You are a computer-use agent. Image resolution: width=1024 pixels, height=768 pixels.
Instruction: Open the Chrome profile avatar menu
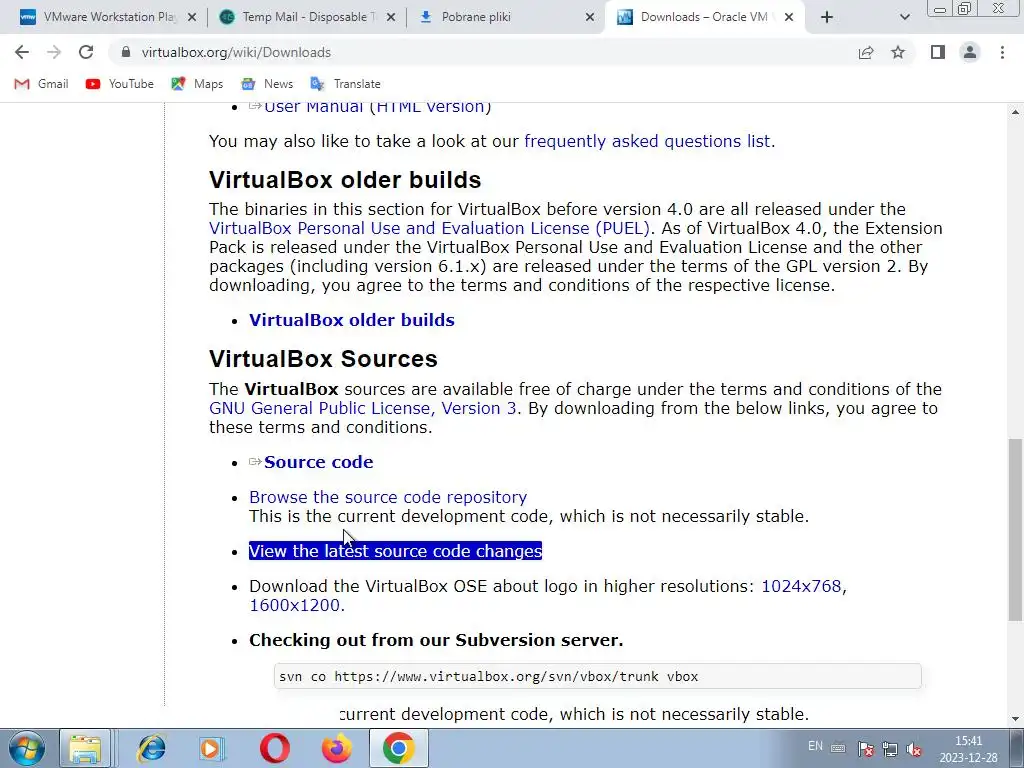tap(970, 52)
